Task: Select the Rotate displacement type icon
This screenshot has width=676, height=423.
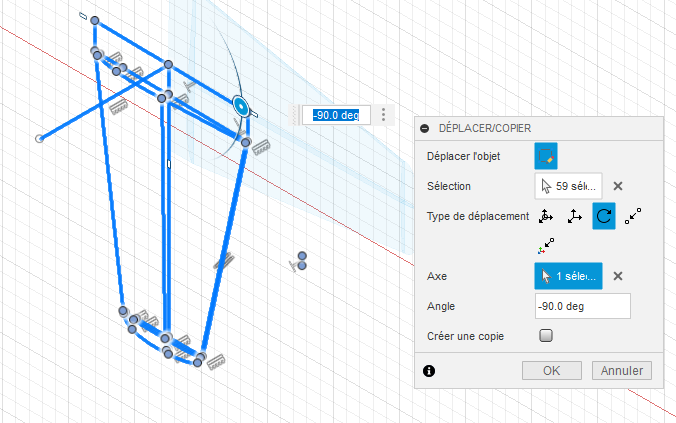Action: [604, 216]
